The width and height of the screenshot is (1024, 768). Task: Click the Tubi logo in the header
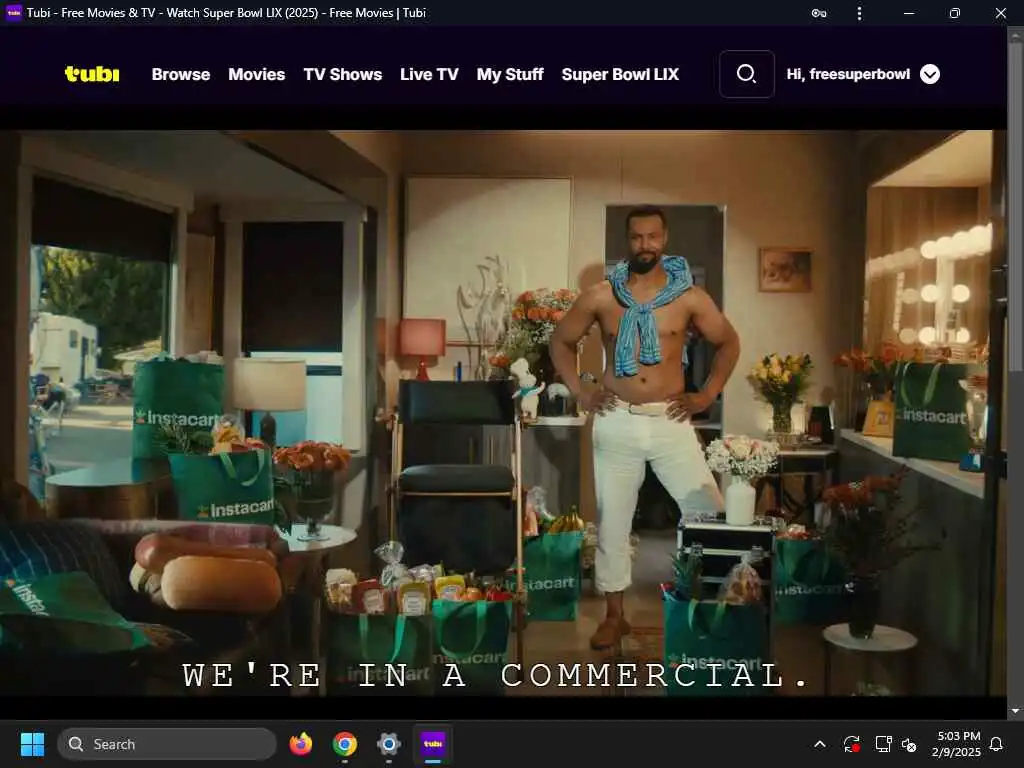[x=92, y=74]
